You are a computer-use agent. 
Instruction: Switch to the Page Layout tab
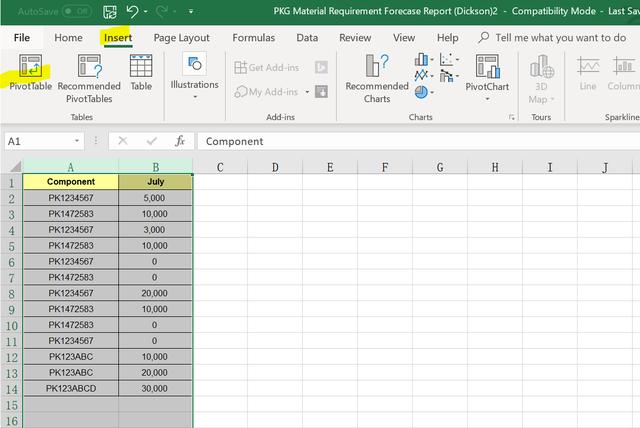coord(182,38)
